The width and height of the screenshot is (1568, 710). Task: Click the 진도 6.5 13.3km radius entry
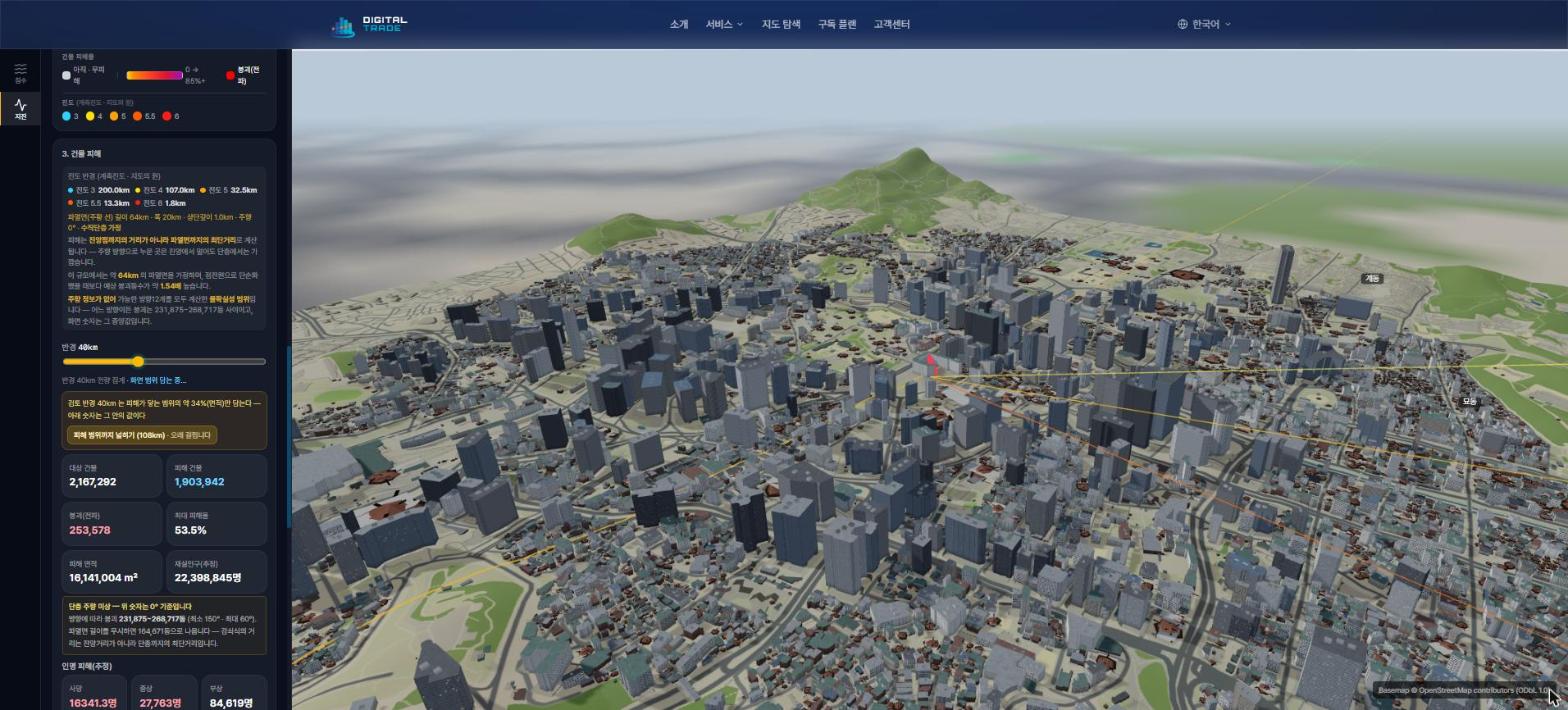coord(99,203)
